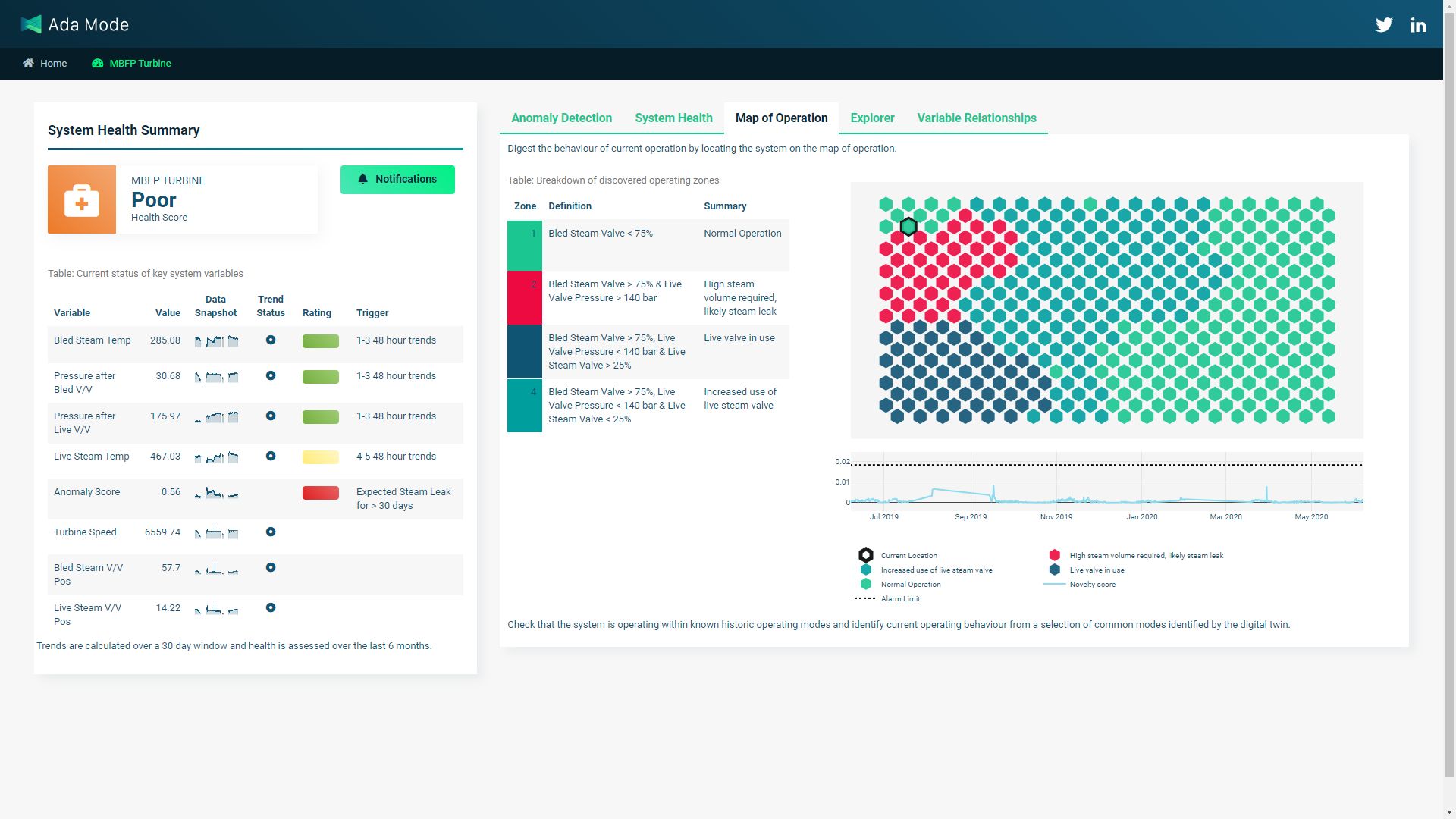Open the LinkedIn icon link

point(1418,25)
